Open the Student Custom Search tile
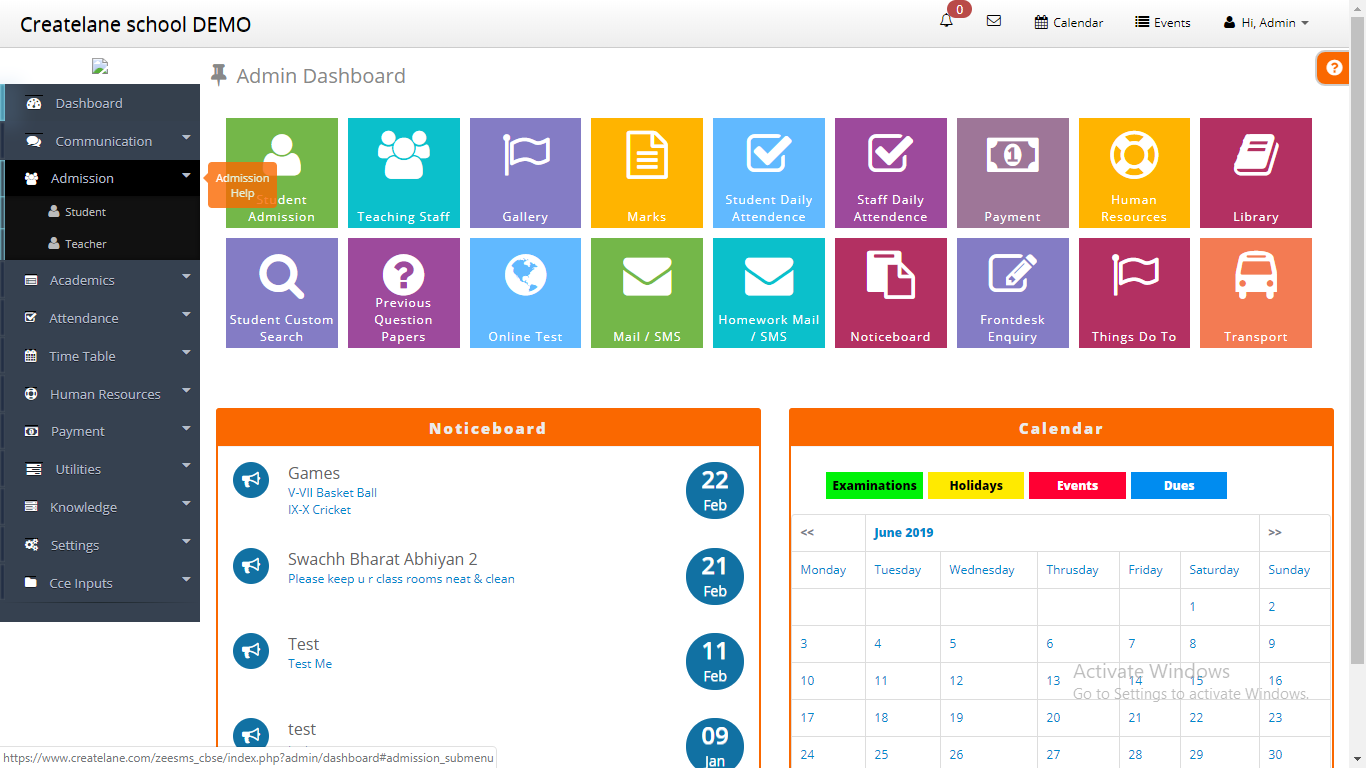 [281, 292]
